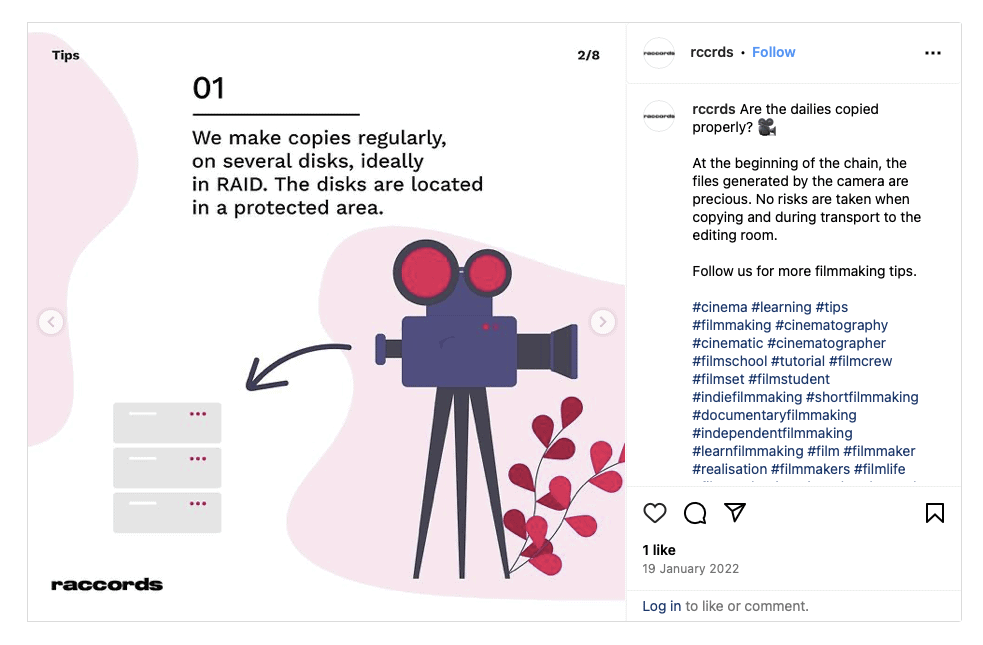Like the post with the heart icon
This screenshot has height=645, width=983.
coord(655,513)
